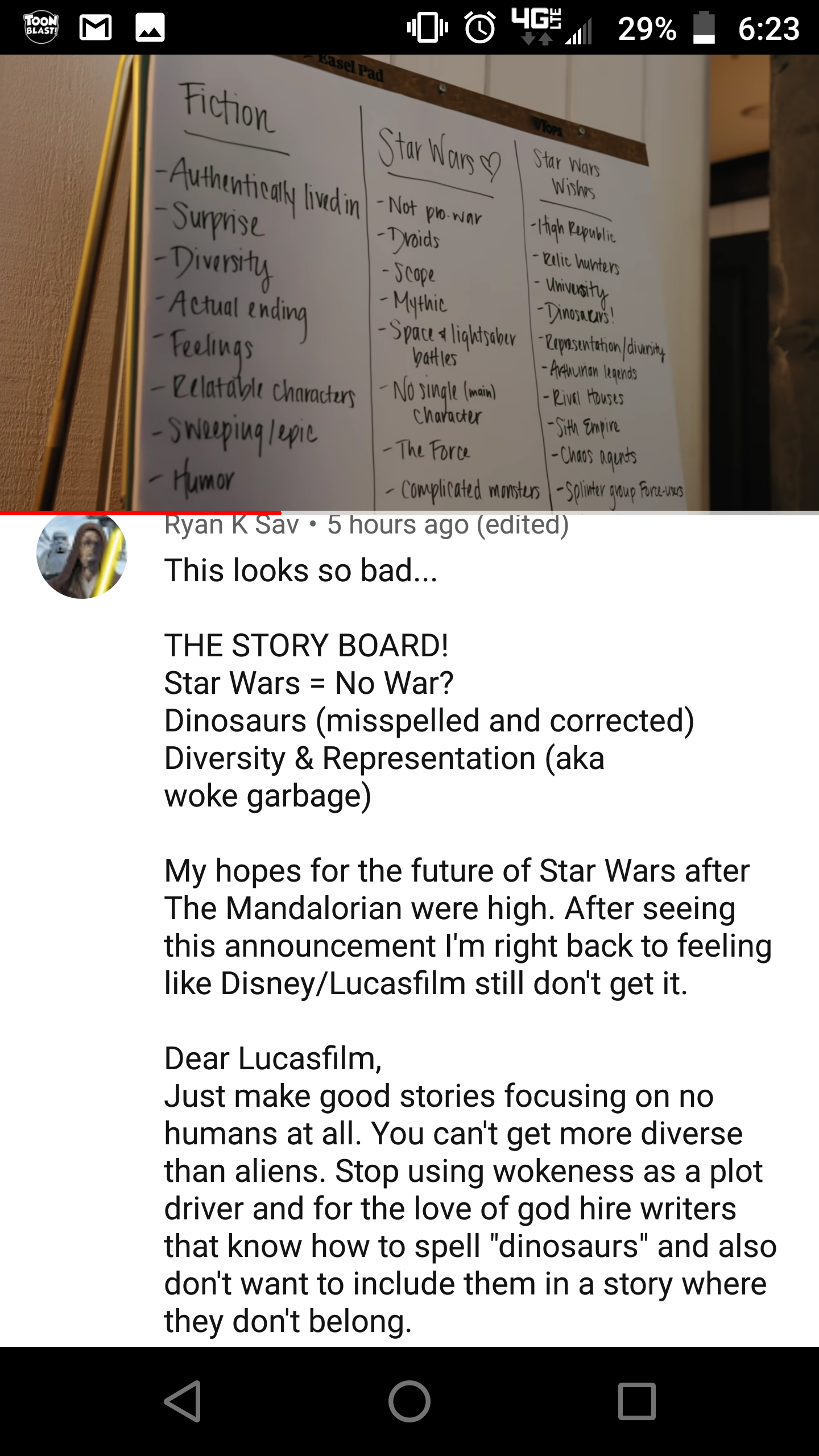Tap the Android back navigation button
The width and height of the screenshot is (819, 1456).
[x=182, y=1401]
